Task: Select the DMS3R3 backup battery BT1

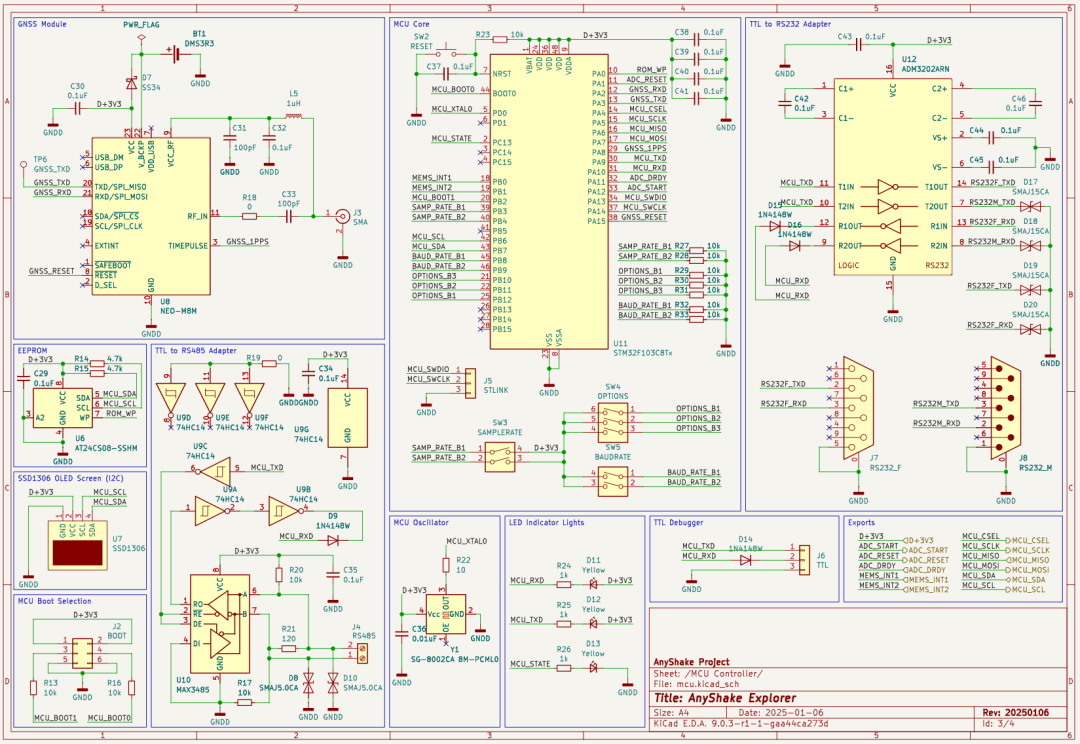Action: (176, 53)
